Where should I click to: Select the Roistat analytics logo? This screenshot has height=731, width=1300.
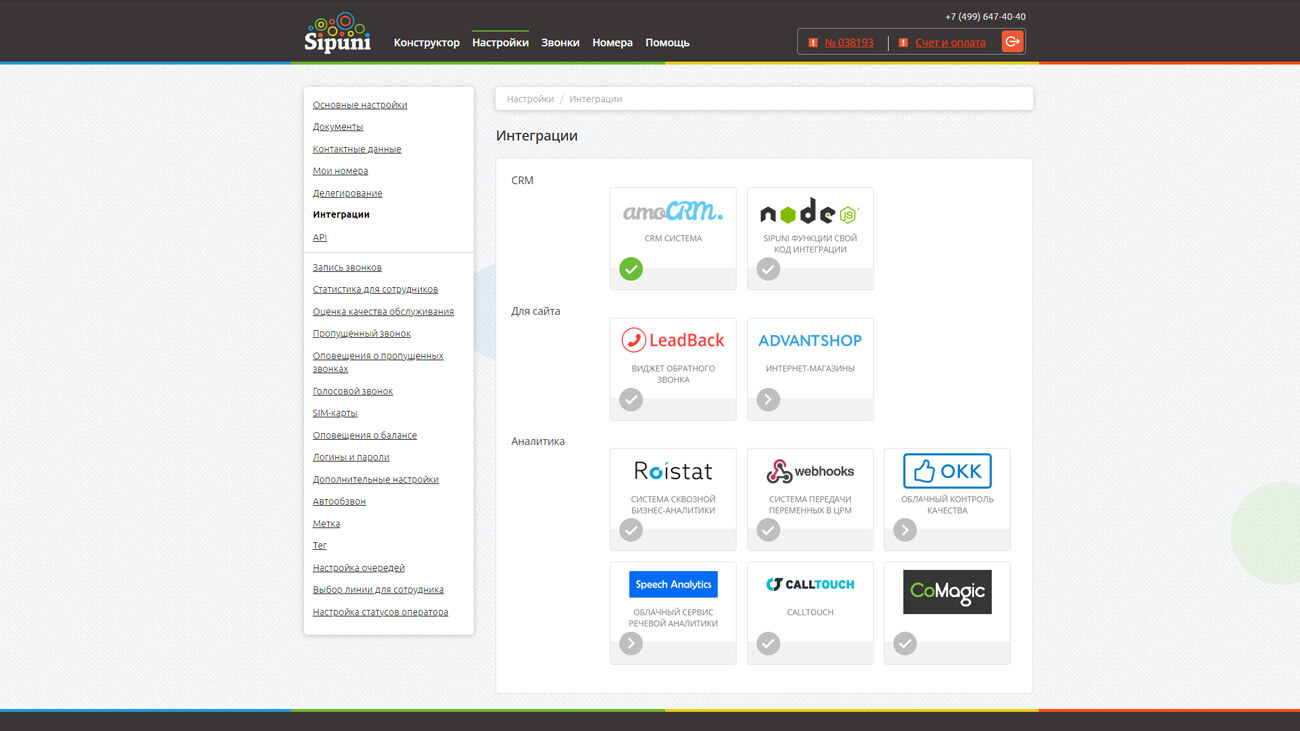(673, 471)
